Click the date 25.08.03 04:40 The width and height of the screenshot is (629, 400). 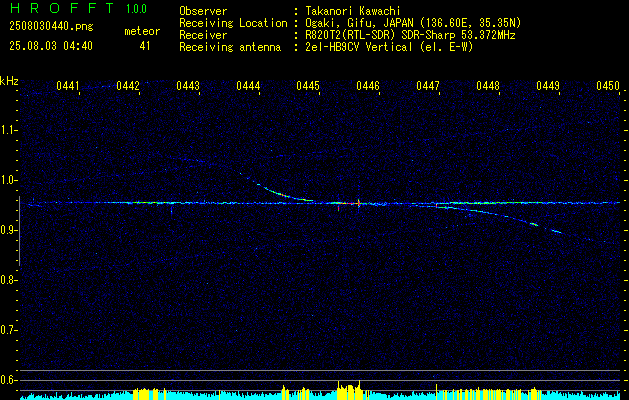[51, 46]
